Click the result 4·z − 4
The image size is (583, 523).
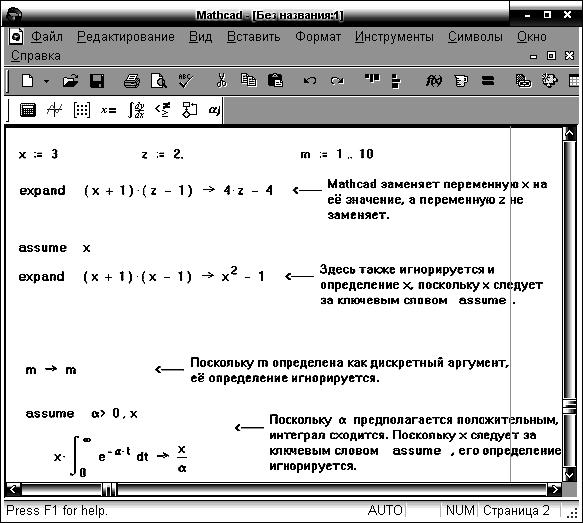pos(248,190)
